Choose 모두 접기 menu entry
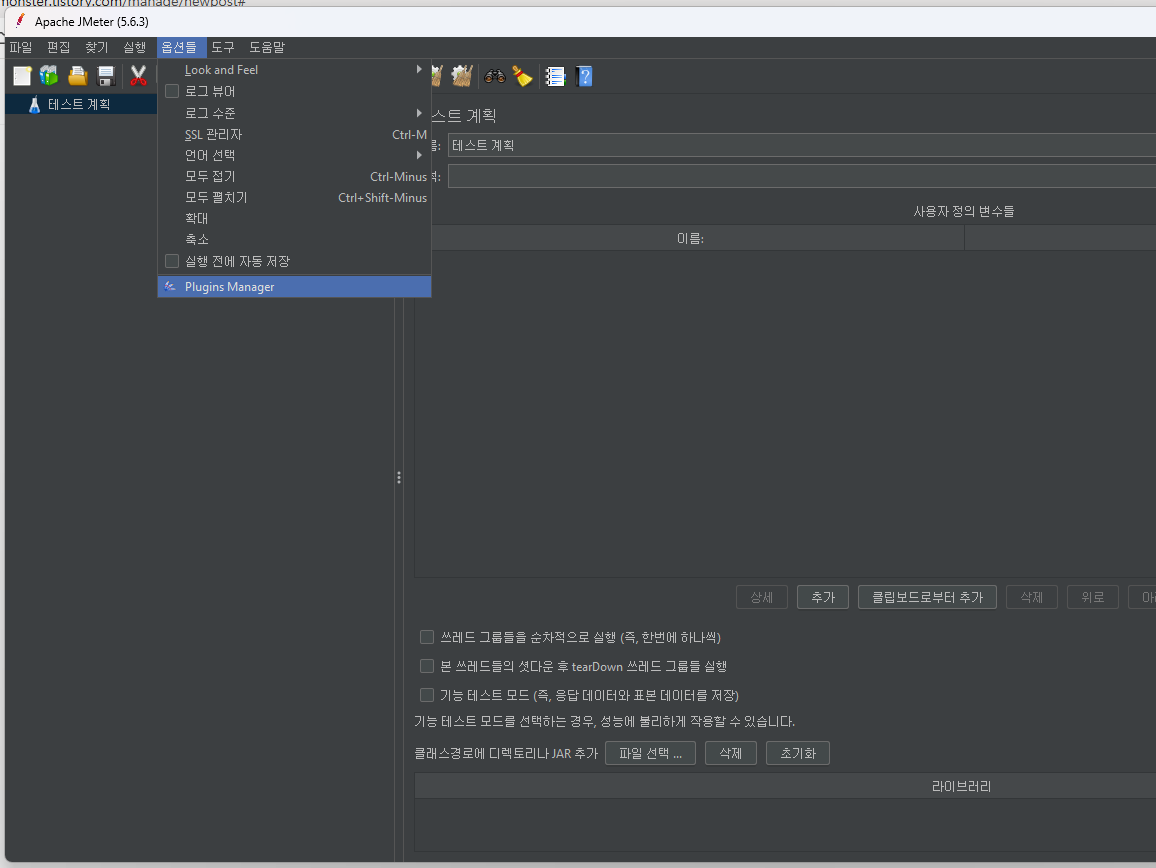This screenshot has width=1156, height=868. [x=294, y=176]
